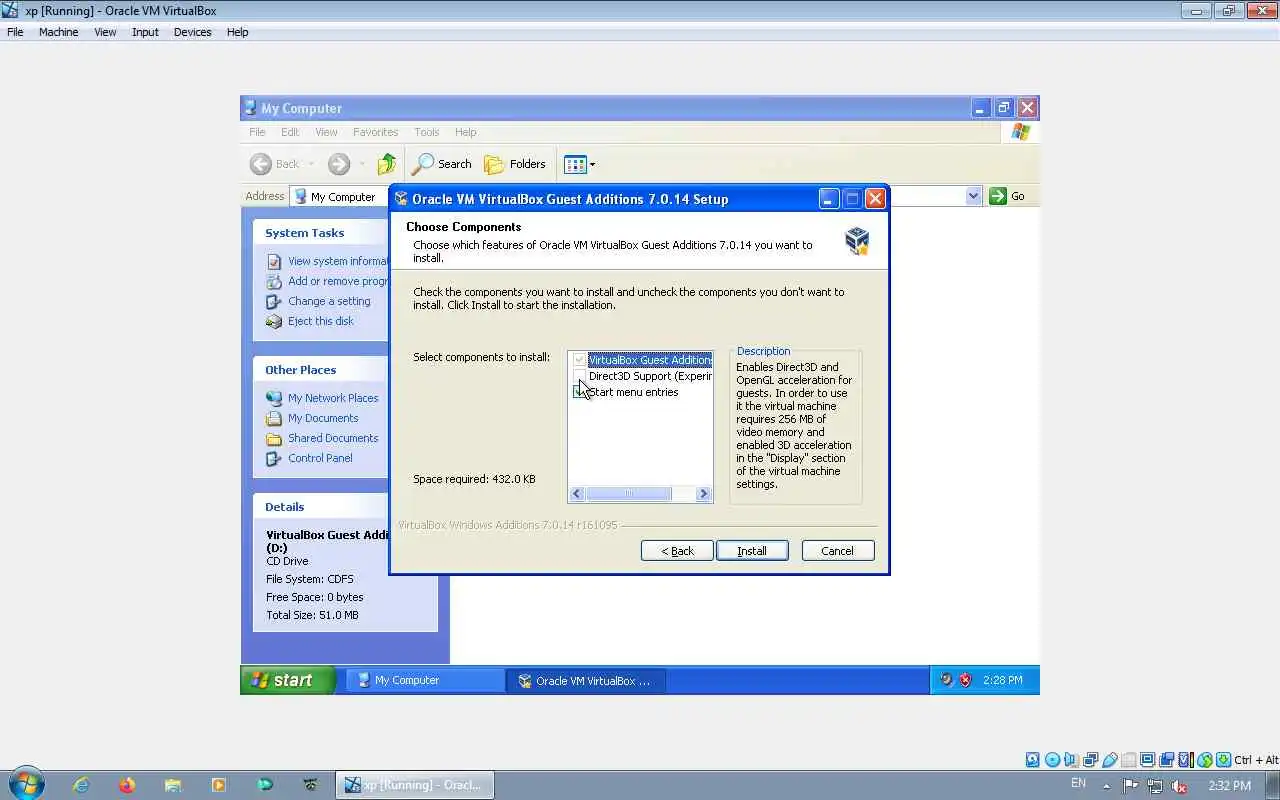Open Firefox from the host taskbar
Viewport: 1280px width, 800px height.
(126, 785)
